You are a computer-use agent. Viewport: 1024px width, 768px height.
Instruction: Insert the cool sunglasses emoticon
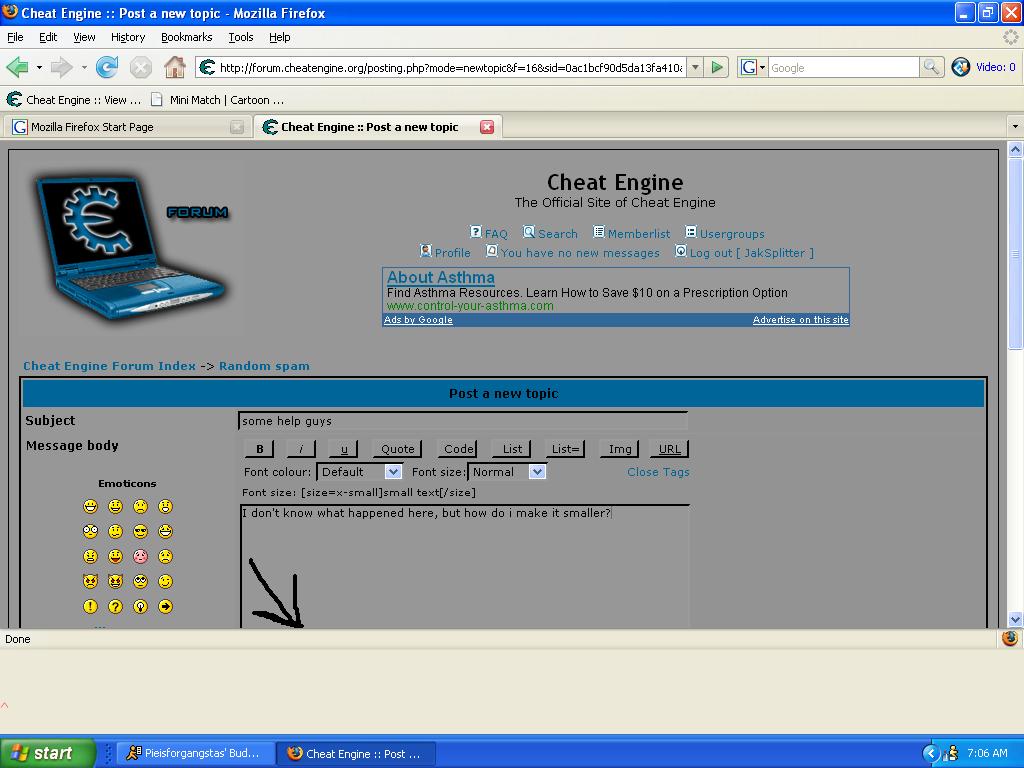140,532
